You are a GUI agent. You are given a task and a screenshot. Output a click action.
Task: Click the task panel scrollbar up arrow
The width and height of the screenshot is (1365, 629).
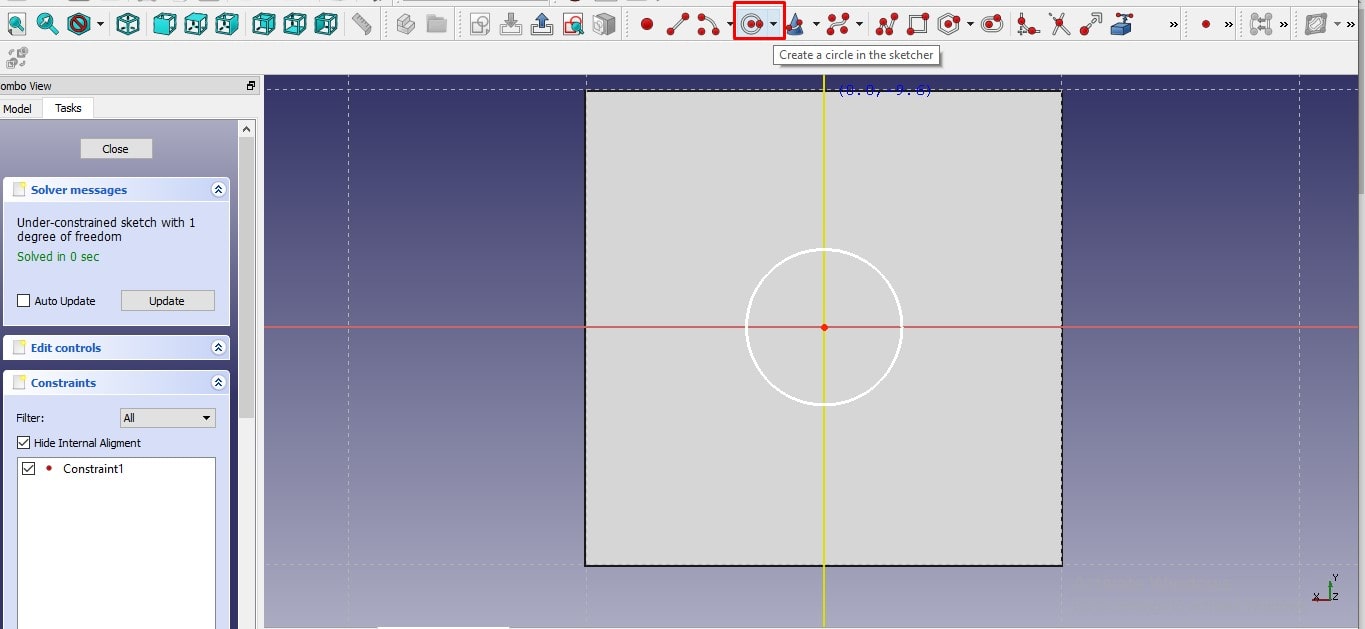click(247, 129)
